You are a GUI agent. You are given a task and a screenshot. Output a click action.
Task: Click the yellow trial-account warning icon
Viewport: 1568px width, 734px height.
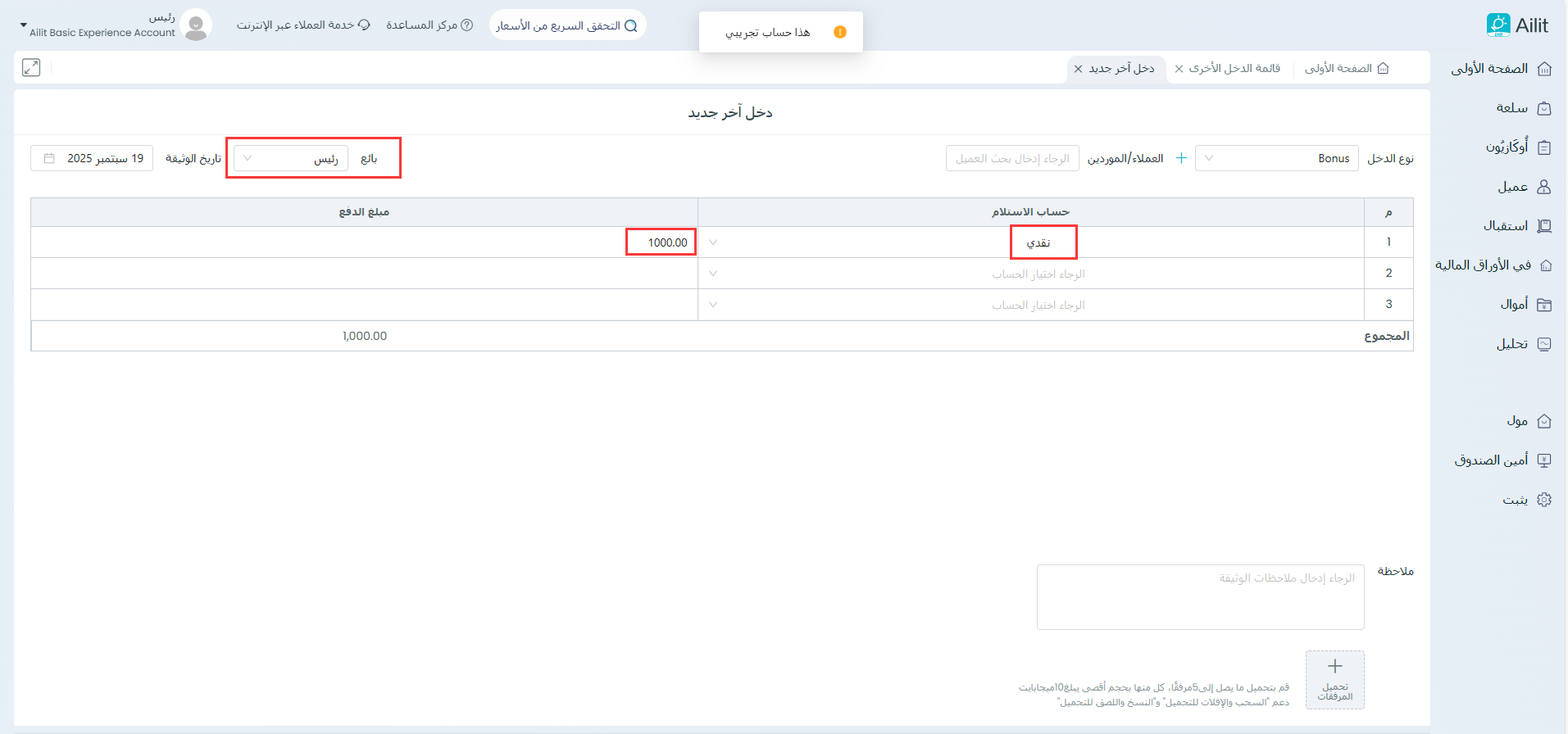pyautogui.click(x=839, y=32)
